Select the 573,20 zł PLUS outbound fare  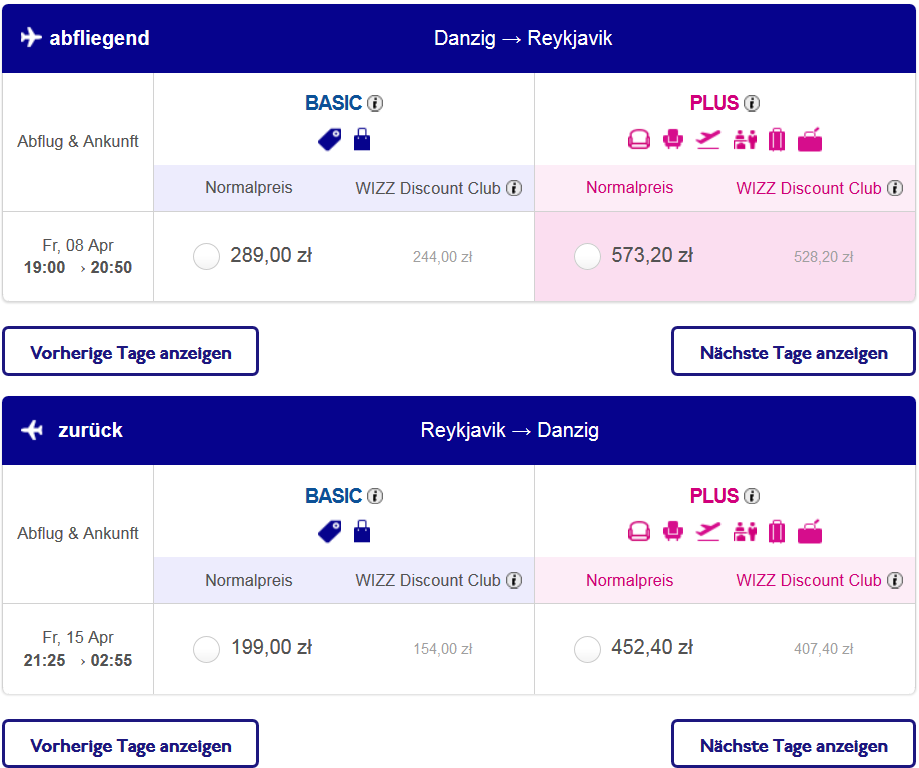point(587,256)
